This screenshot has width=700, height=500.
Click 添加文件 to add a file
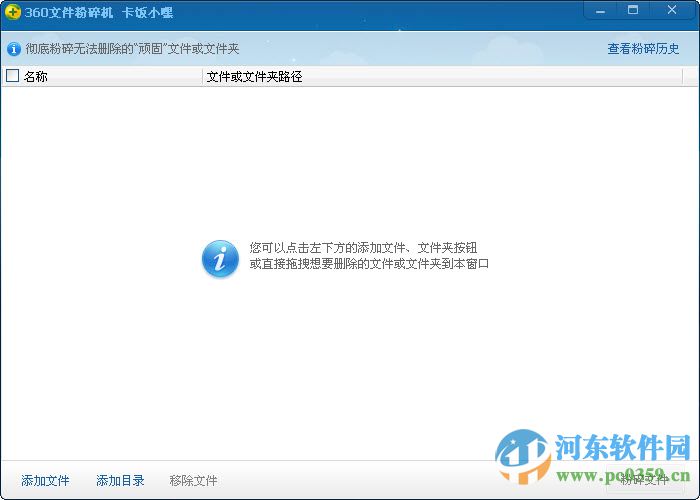click(46, 480)
